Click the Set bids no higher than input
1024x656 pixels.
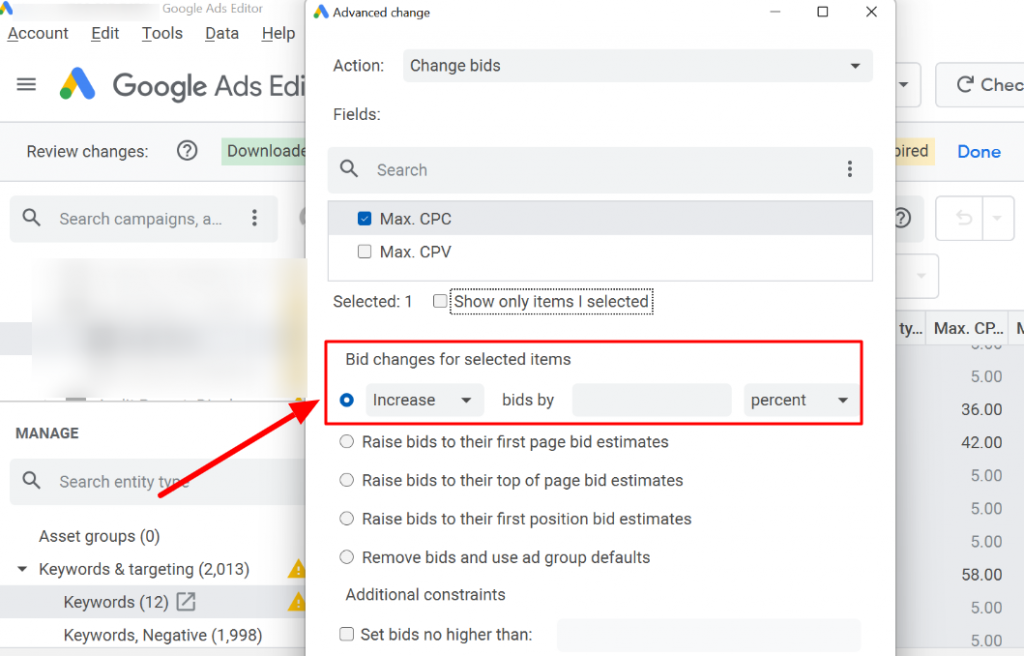coord(709,634)
